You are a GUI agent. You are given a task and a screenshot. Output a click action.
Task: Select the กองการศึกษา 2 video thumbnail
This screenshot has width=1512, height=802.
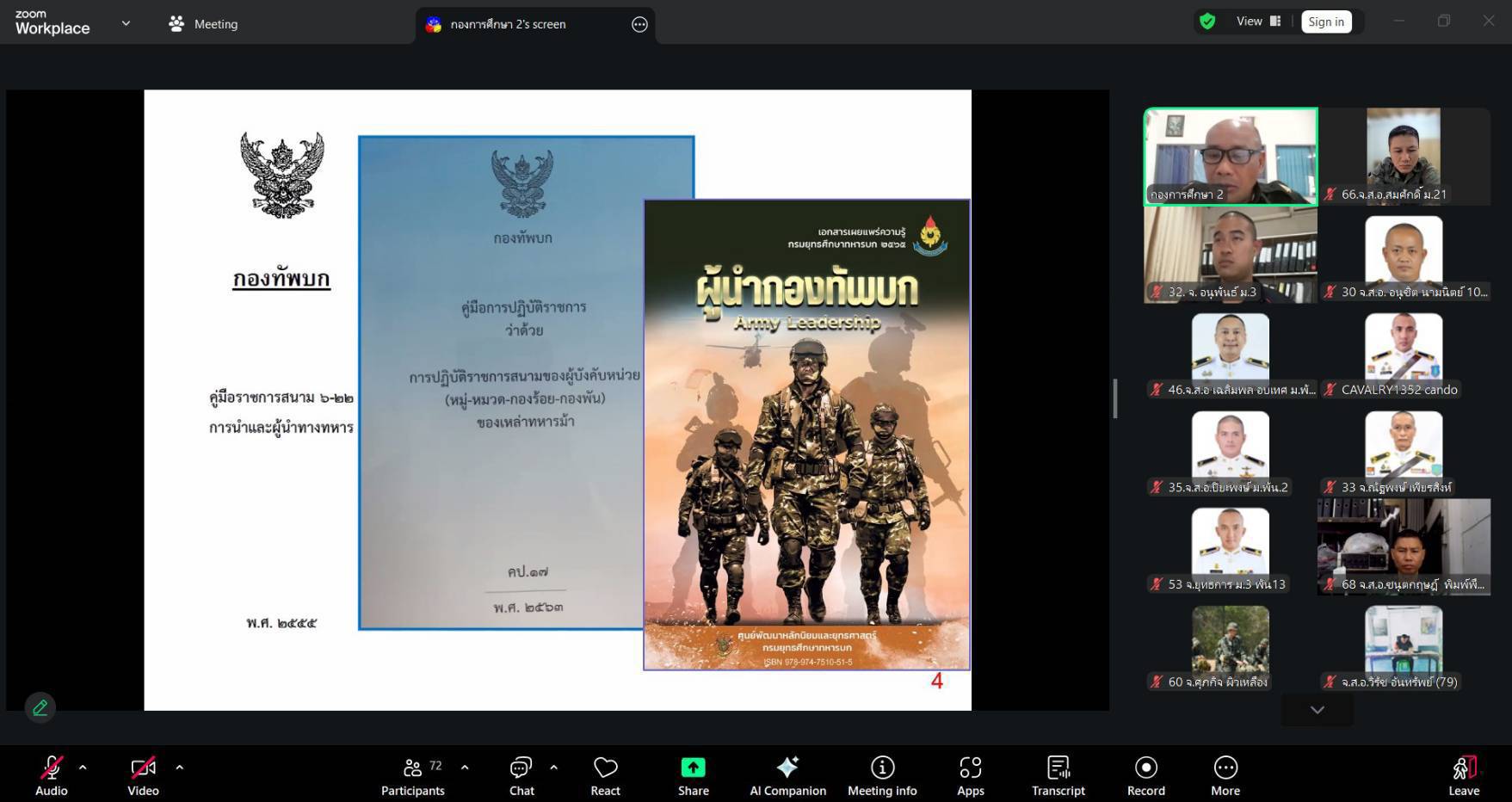click(x=1230, y=156)
